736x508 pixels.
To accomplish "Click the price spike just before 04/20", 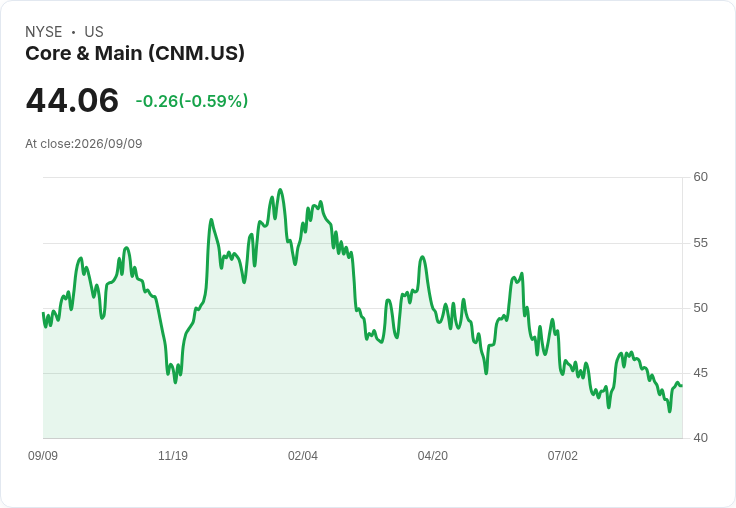I will 422,257.
